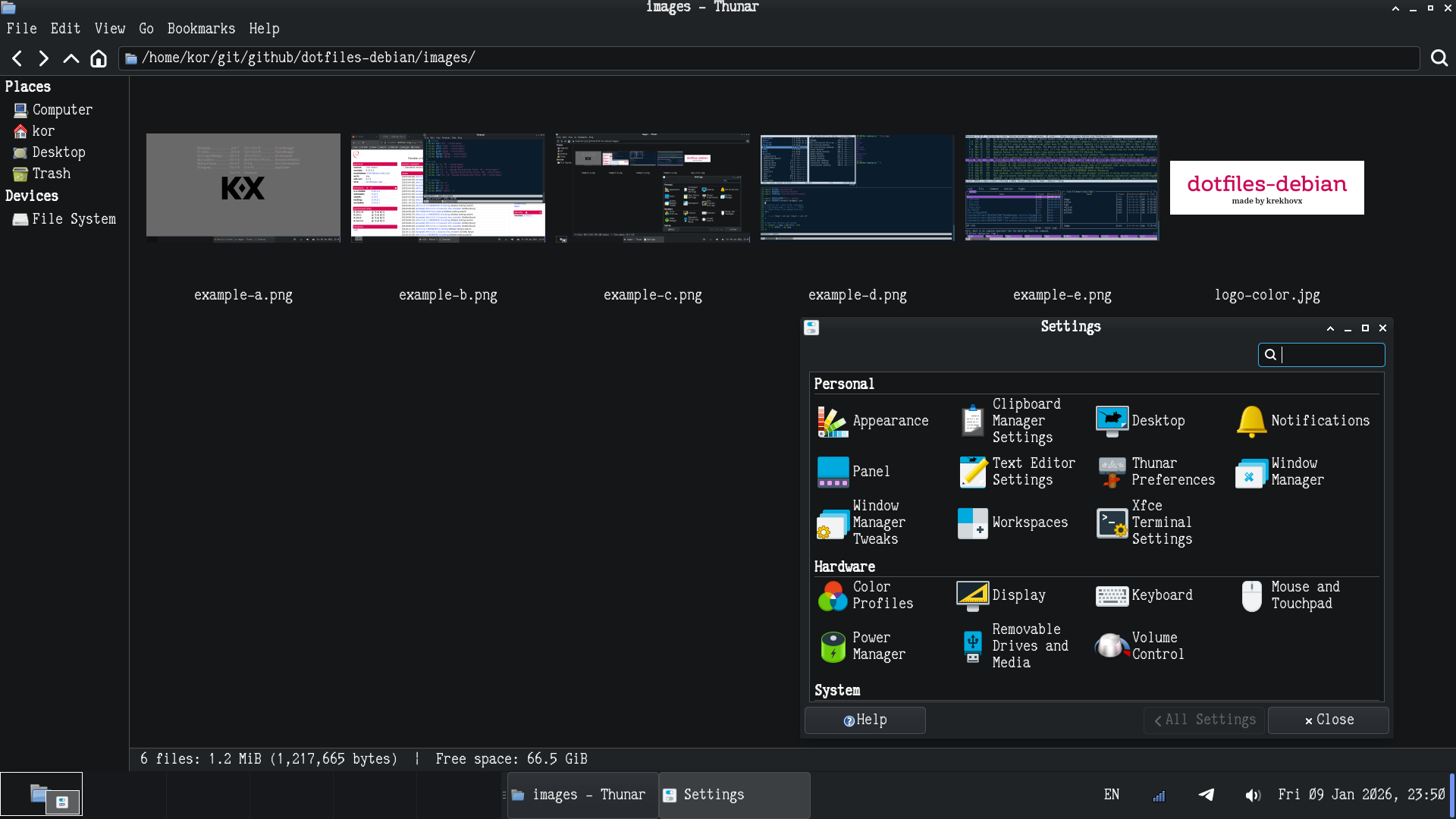Screen dimensions: 1456x819
Task: Open Power Manager settings
Action: [x=833, y=646]
